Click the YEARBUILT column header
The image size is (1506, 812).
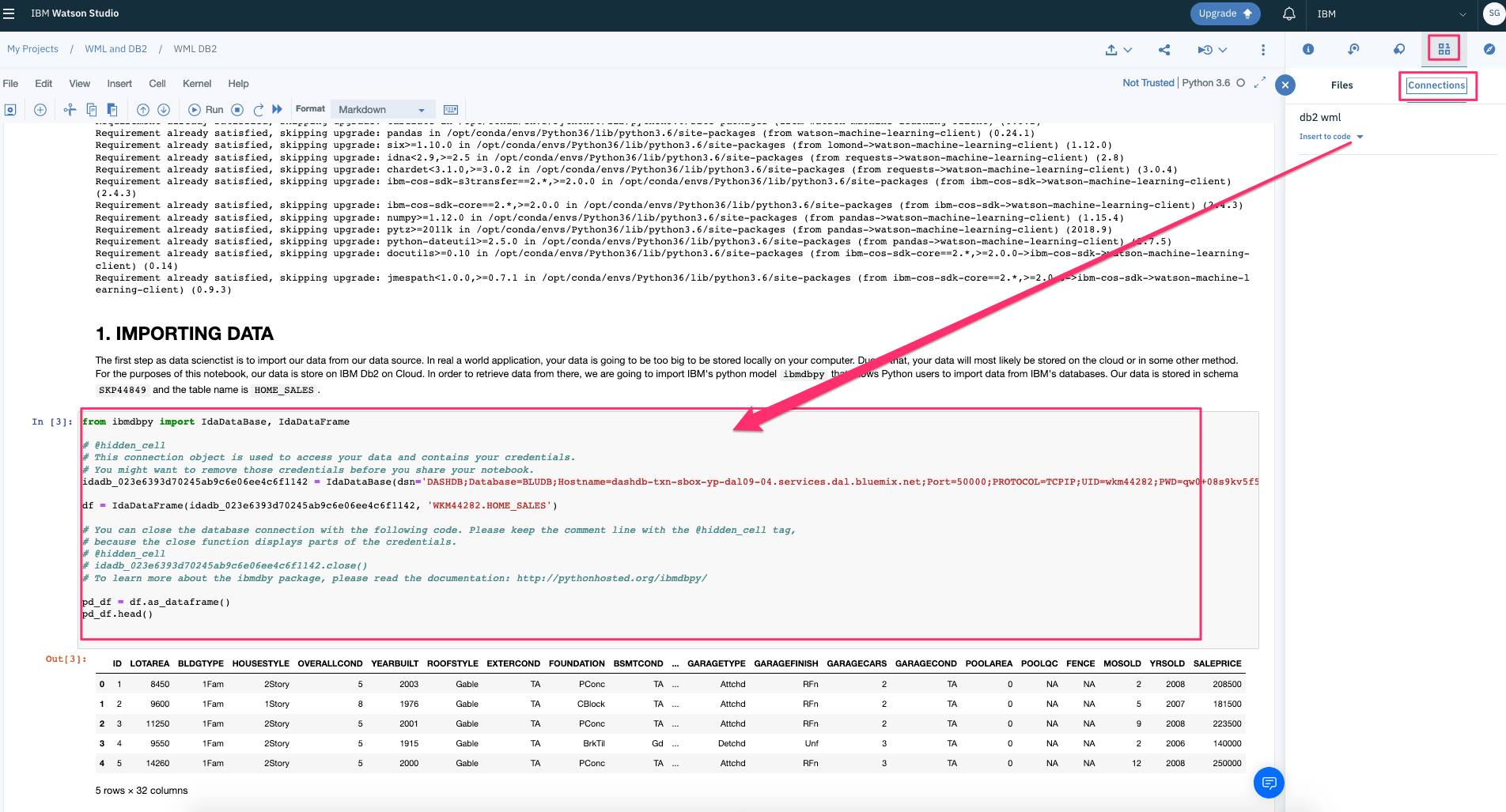tap(395, 664)
